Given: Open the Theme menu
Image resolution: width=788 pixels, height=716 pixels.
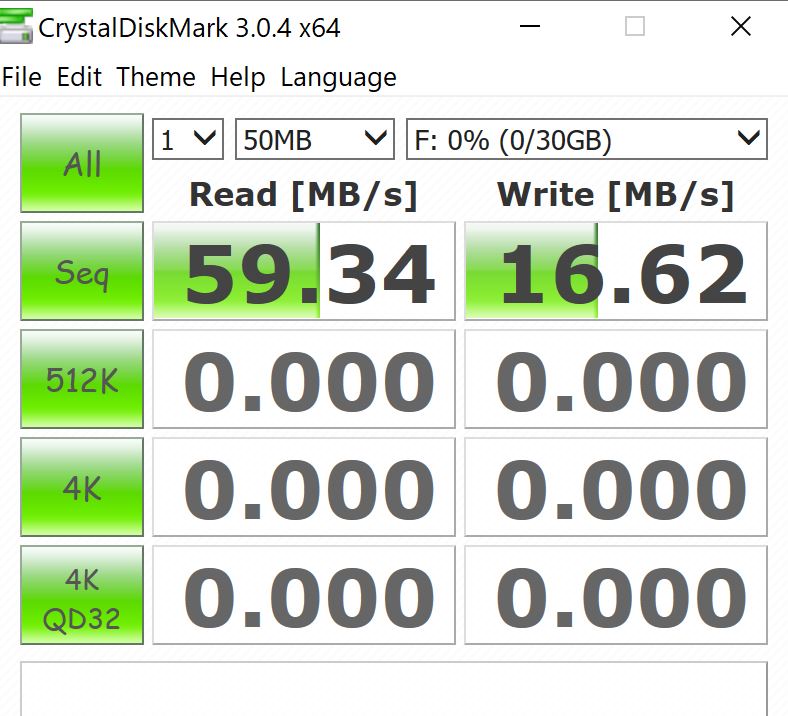Looking at the screenshot, I should [x=156, y=77].
